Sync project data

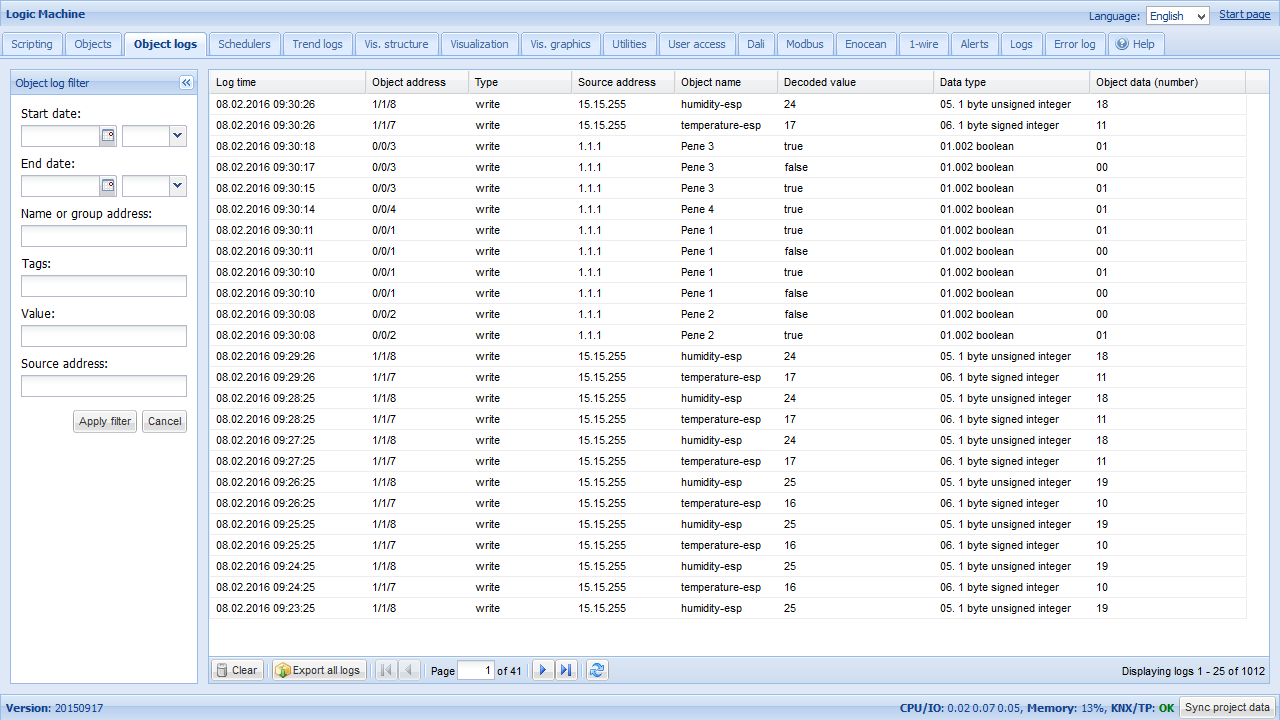pos(1226,707)
